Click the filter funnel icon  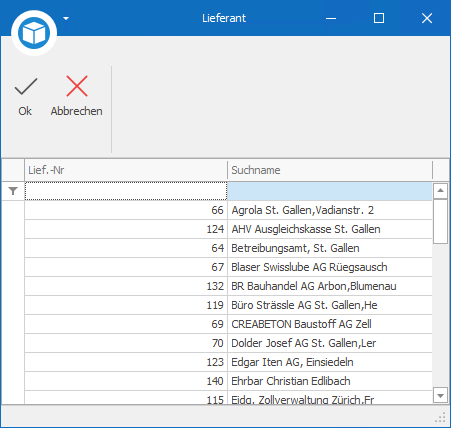pos(13,191)
